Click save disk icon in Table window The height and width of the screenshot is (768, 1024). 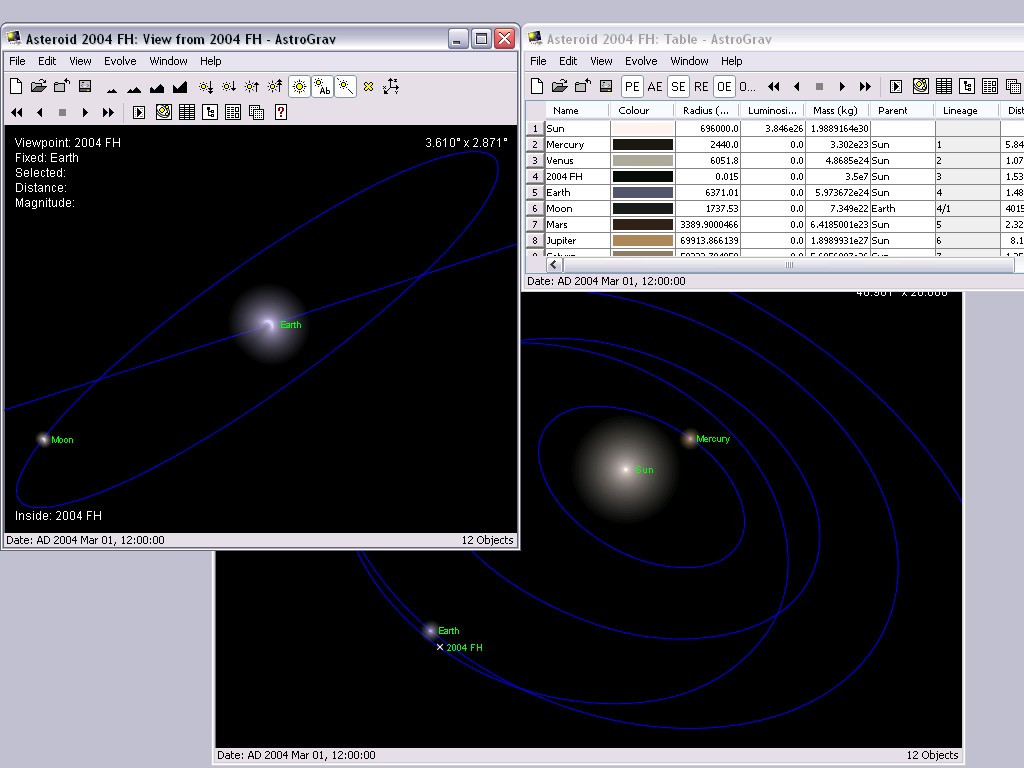[606, 86]
